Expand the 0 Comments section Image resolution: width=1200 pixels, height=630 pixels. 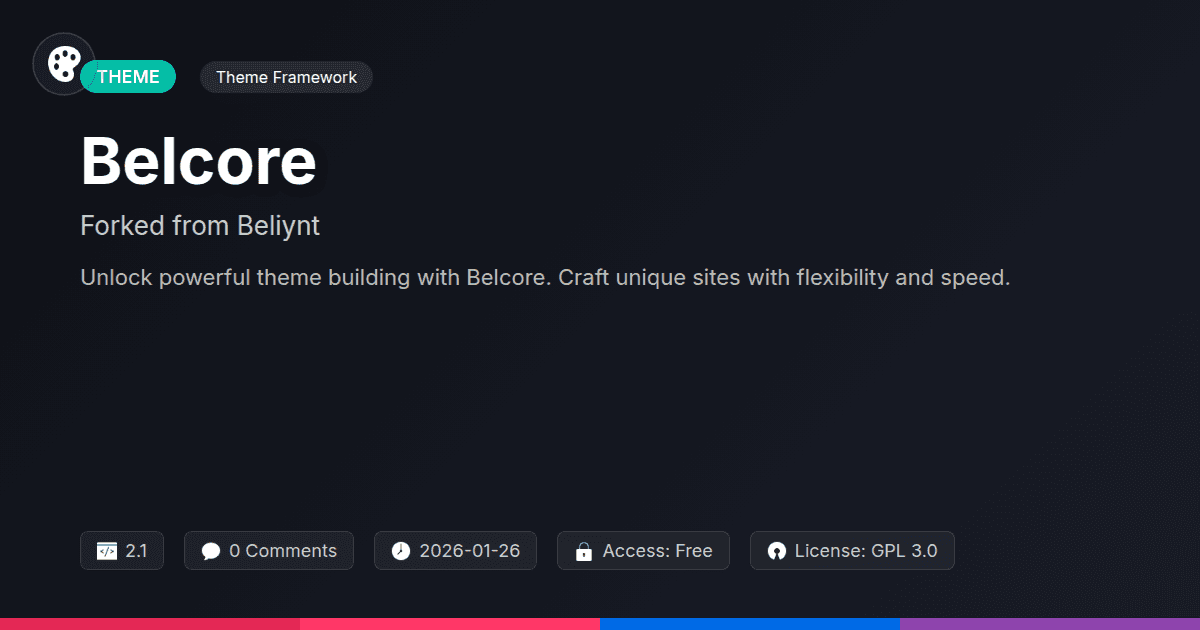[268, 550]
